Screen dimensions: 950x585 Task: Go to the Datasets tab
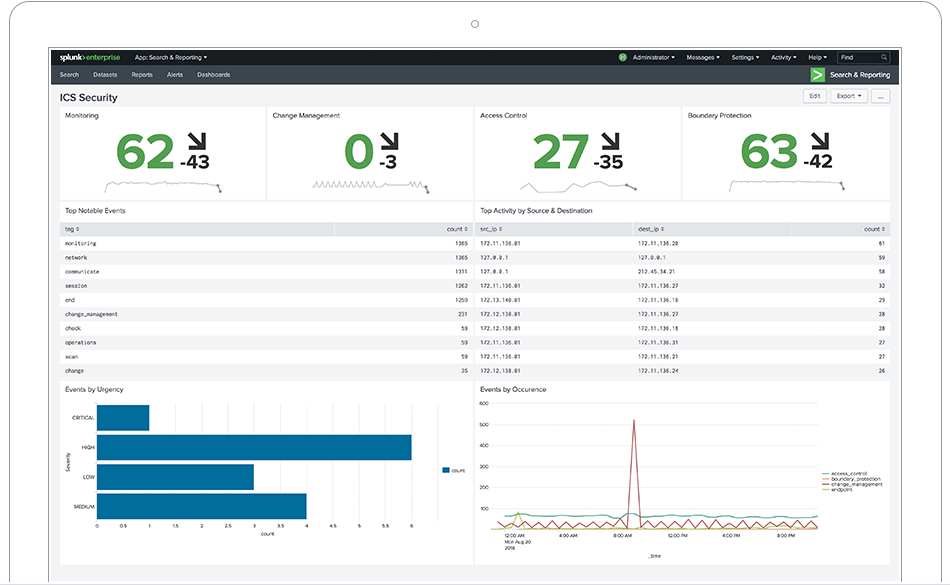105,75
